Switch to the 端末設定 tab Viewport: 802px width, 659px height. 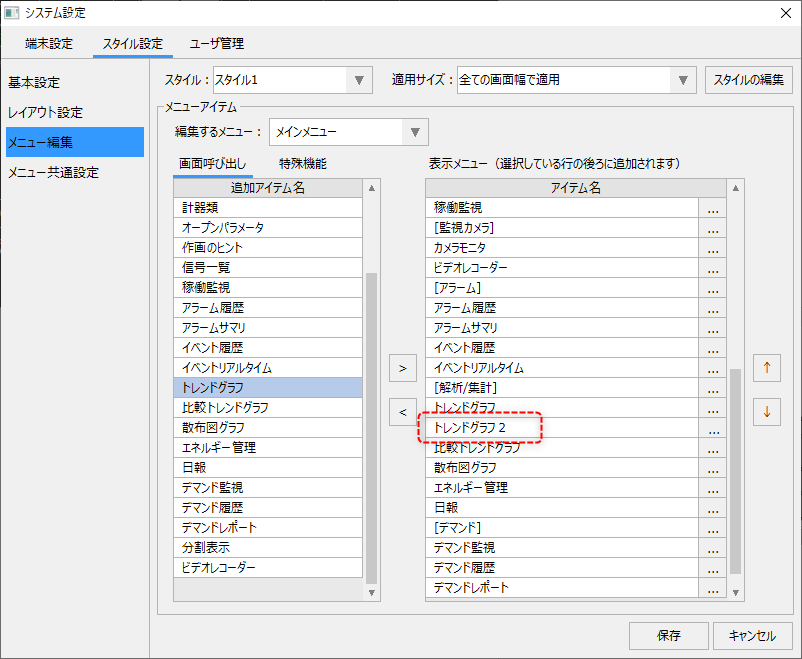point(49,44)
